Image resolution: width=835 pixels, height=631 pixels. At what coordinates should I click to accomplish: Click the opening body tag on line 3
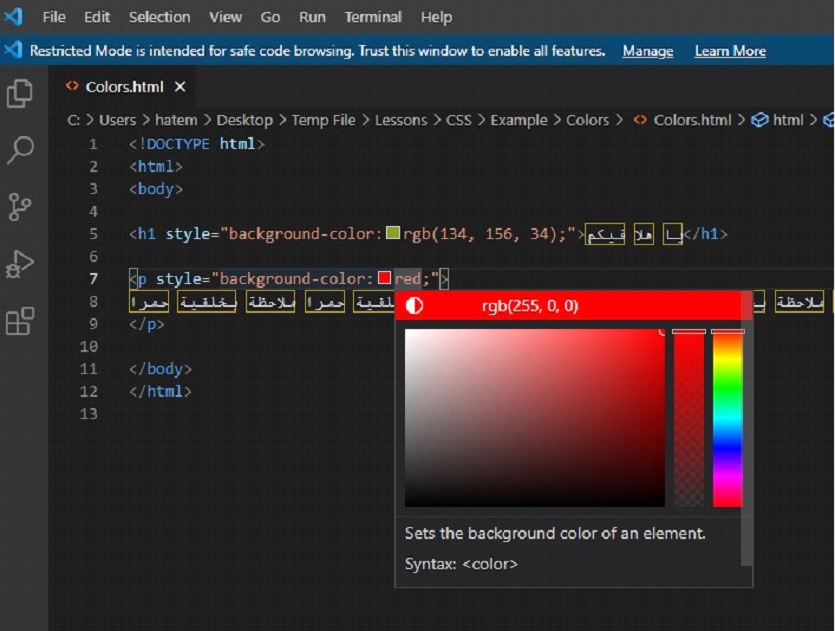pyautogui.click(x=156, y=189)
